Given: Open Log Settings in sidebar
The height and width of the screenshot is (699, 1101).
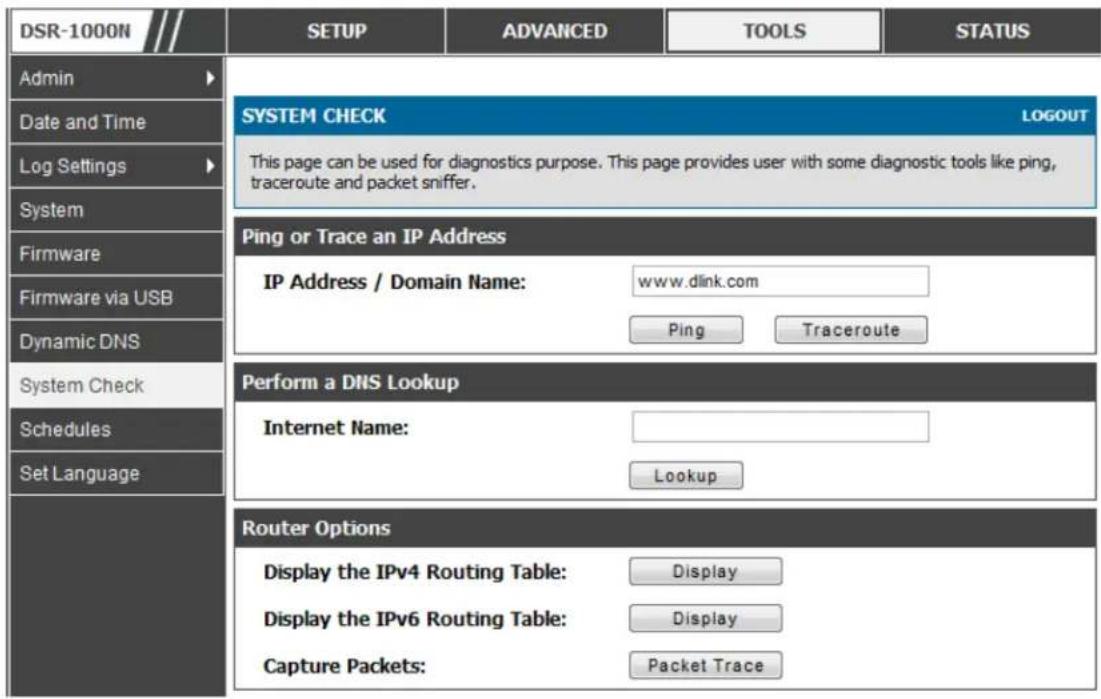Looking at the screenshot, I should click(x=117, y=166).
